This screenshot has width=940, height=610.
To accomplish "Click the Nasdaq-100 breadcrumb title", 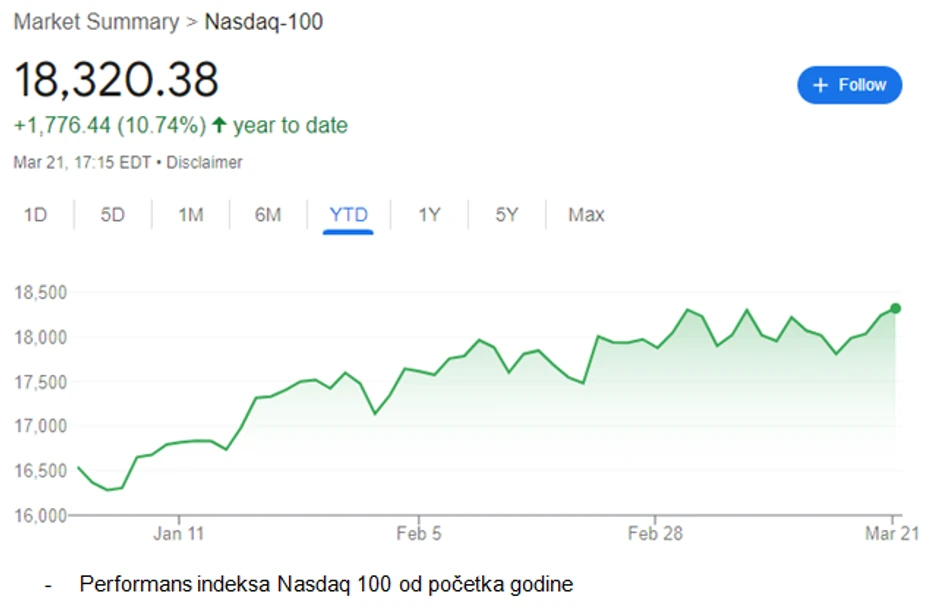I will click(263, 21).
